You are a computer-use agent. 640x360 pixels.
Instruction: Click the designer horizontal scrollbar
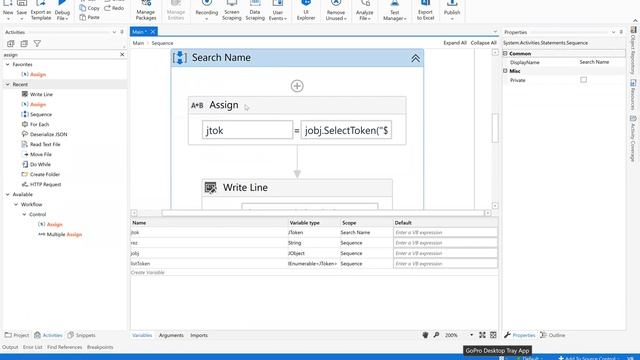[x=322, y=213]
